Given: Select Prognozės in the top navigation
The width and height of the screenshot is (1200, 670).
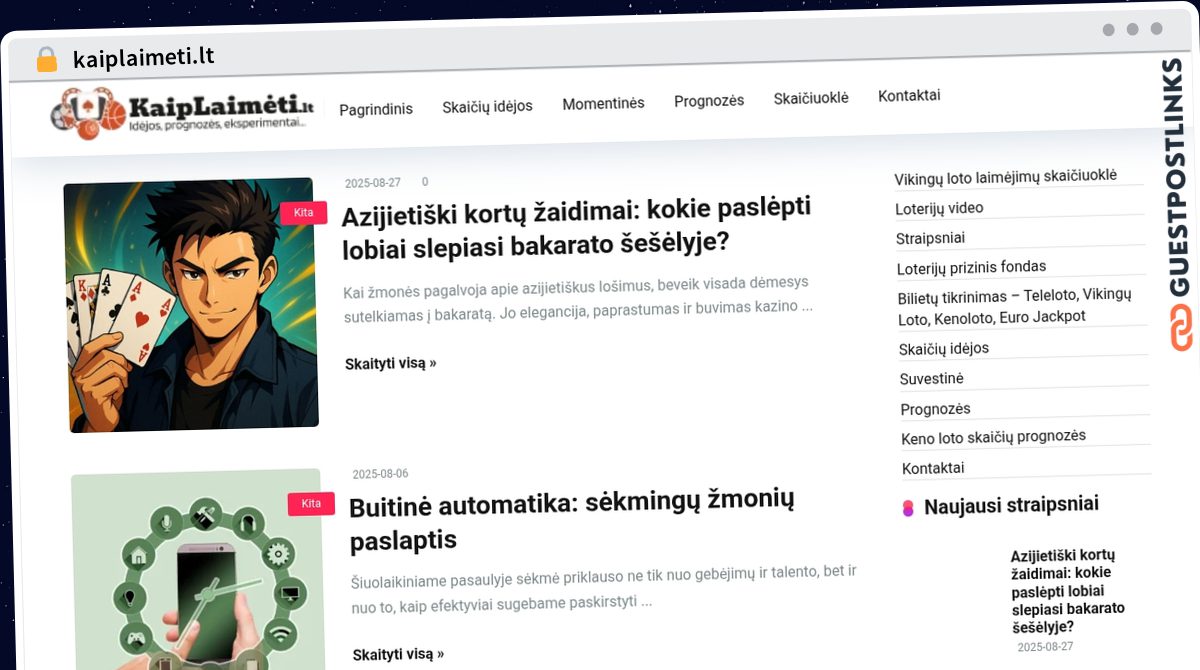Looking at the screenshot, I should point(709,101).
